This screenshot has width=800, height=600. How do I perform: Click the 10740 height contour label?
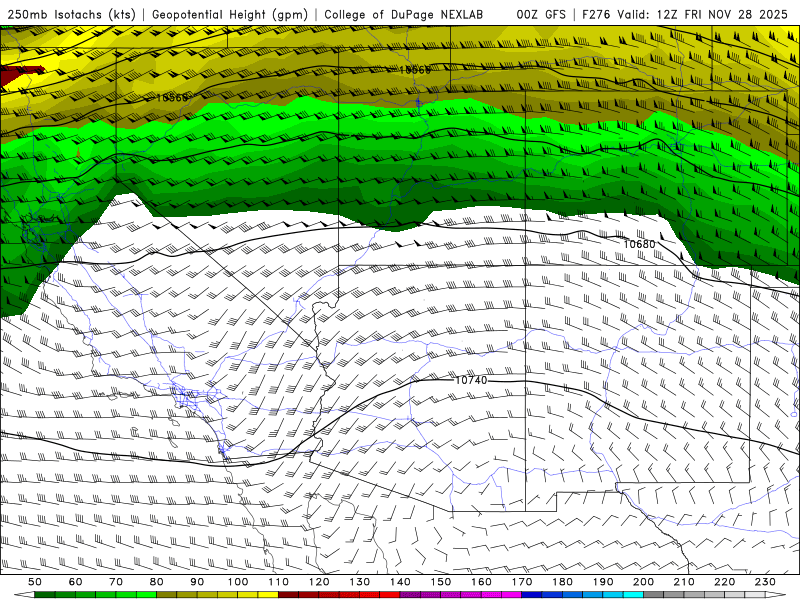[x=471, y=380]
